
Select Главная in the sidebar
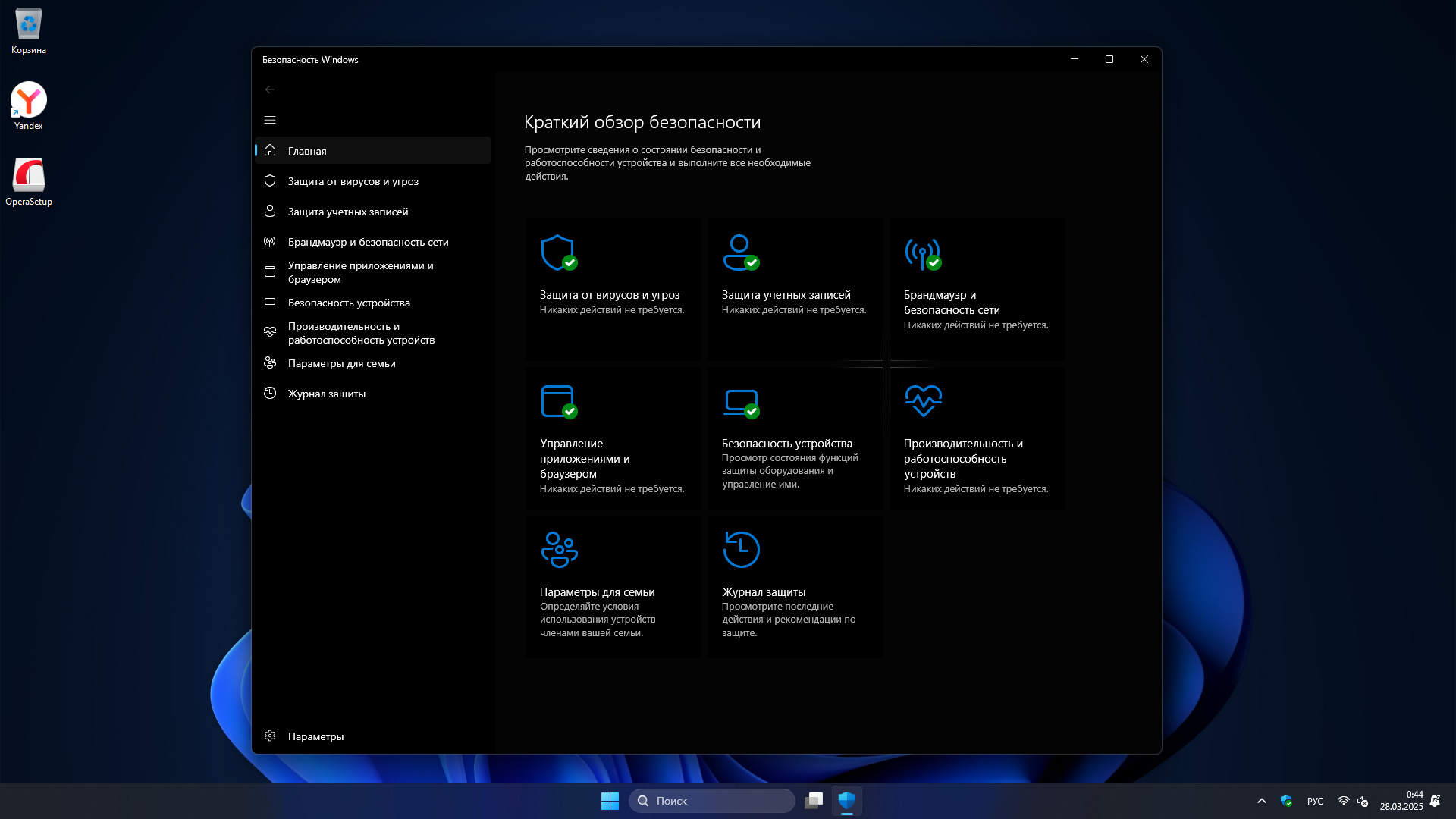[x=307, y=151]
